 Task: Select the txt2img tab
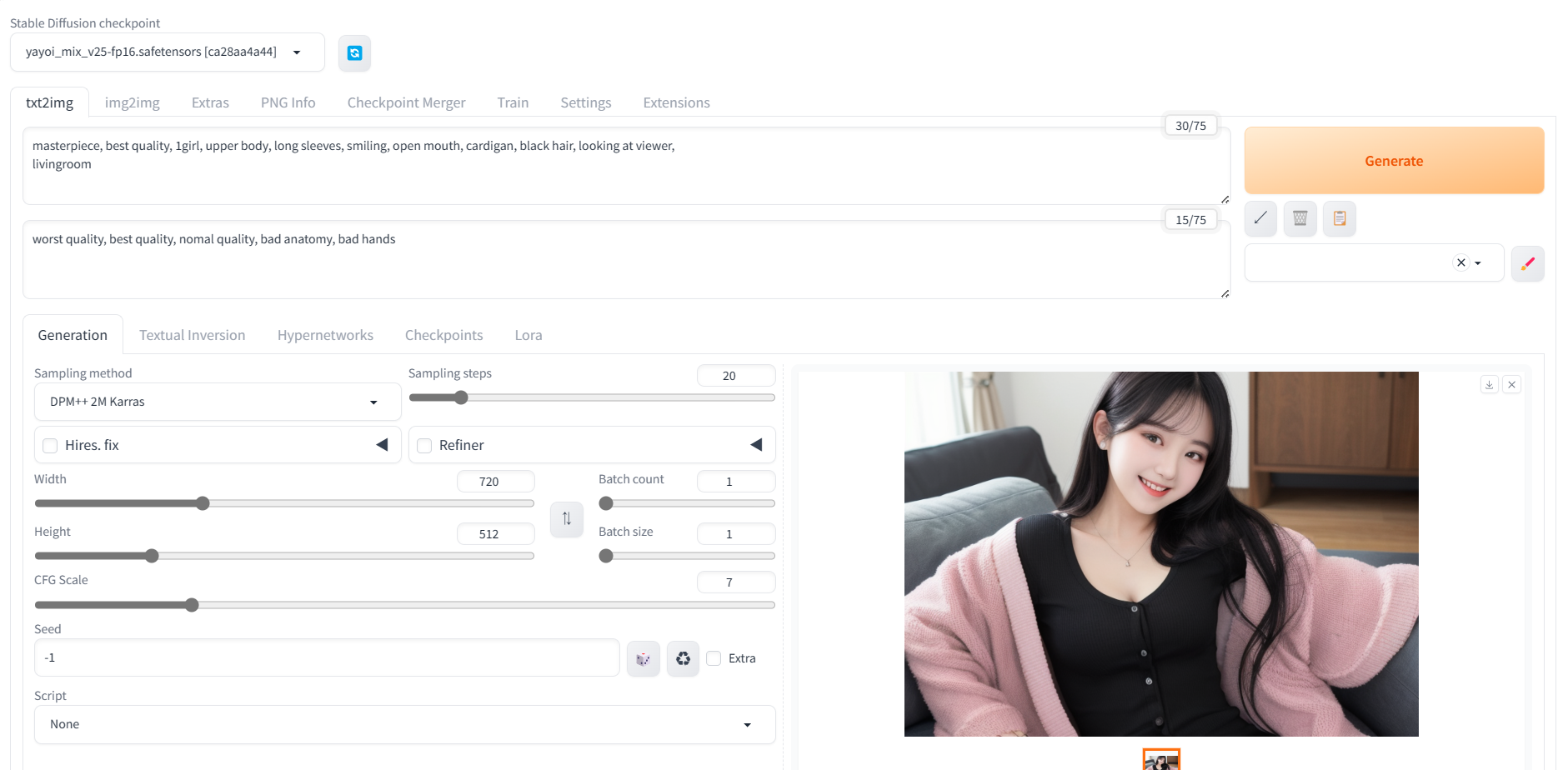tap(50, 102)
